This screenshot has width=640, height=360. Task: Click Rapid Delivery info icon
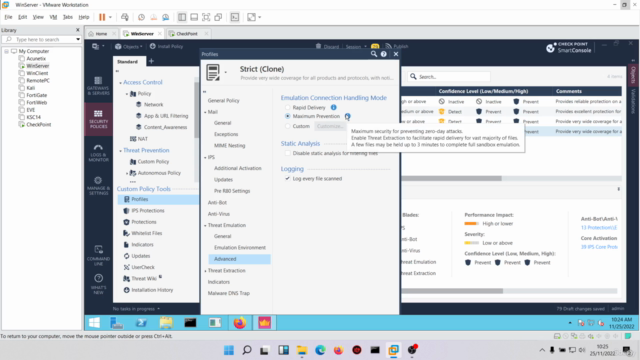pyautogui.click(x=333, y=107)
